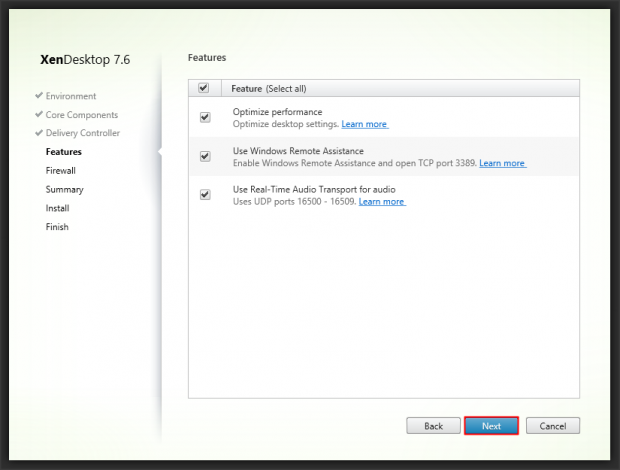Select Install step in sidebar
Viewport: 620px width, 470px height.
[57, 208]
